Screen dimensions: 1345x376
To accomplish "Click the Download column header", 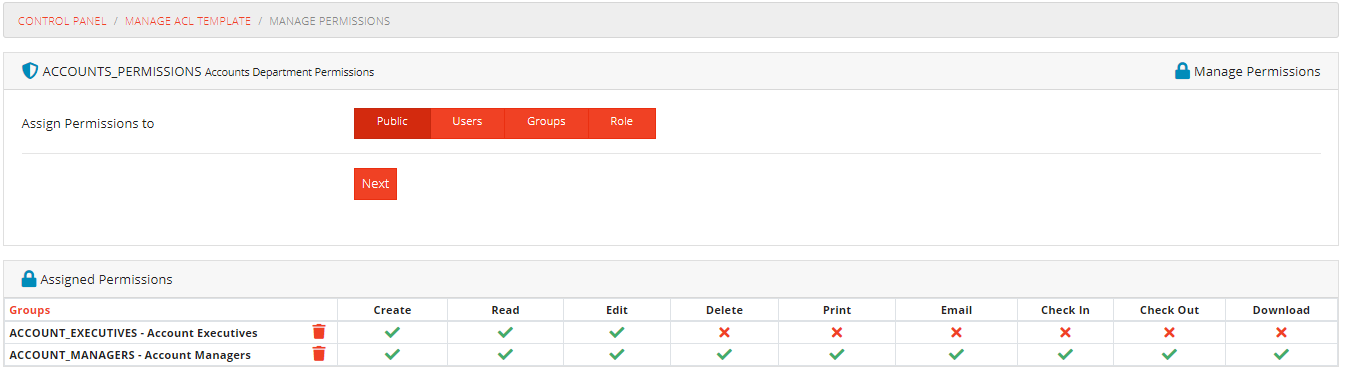I will pos(1281,310).
